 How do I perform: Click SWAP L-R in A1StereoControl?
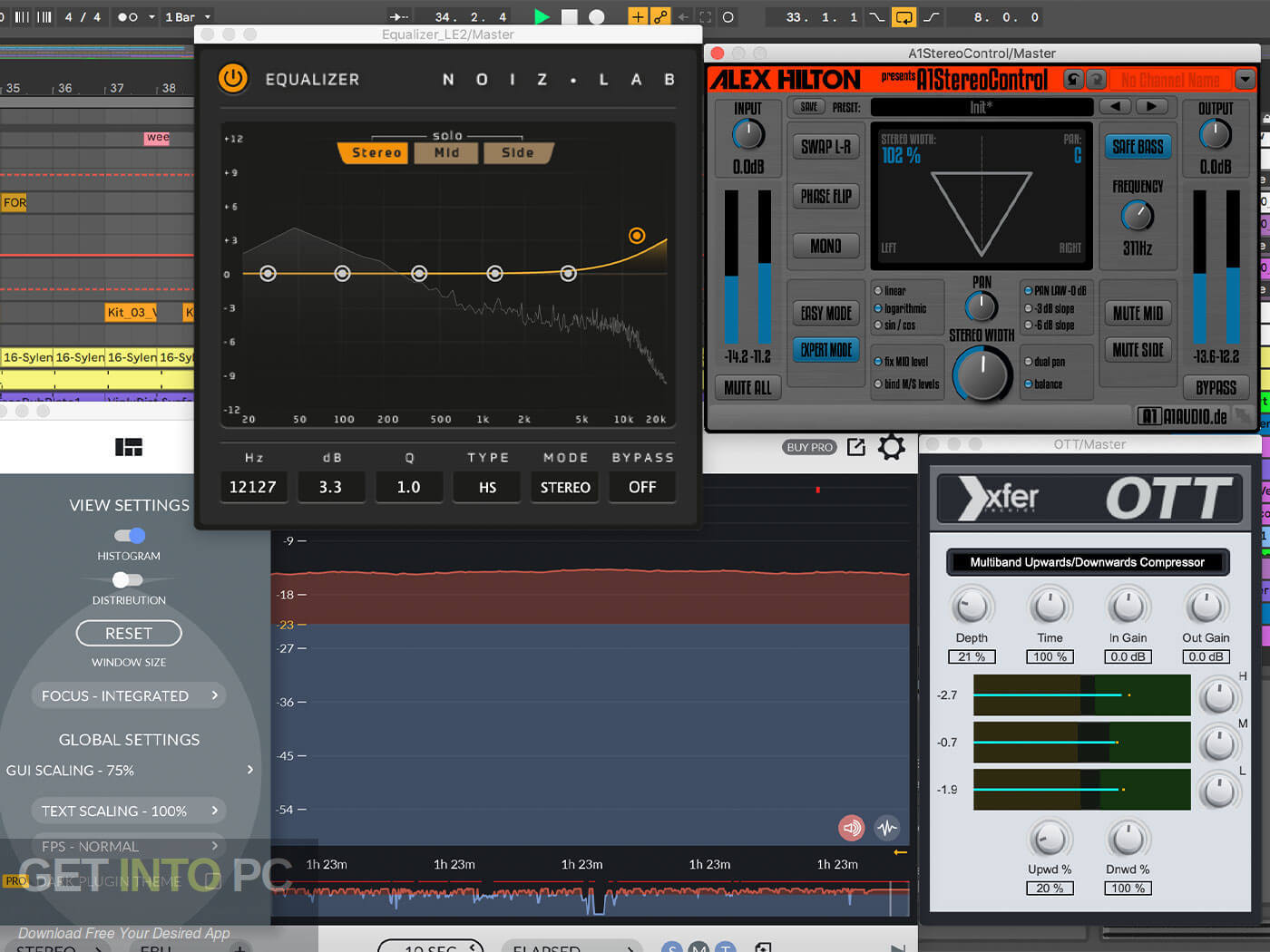pos(825,146)
